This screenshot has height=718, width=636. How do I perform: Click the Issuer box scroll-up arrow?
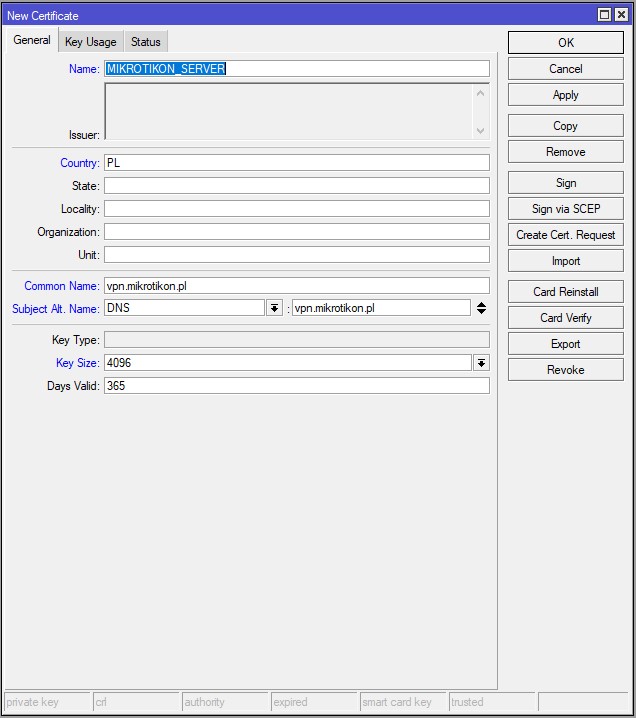480,93
